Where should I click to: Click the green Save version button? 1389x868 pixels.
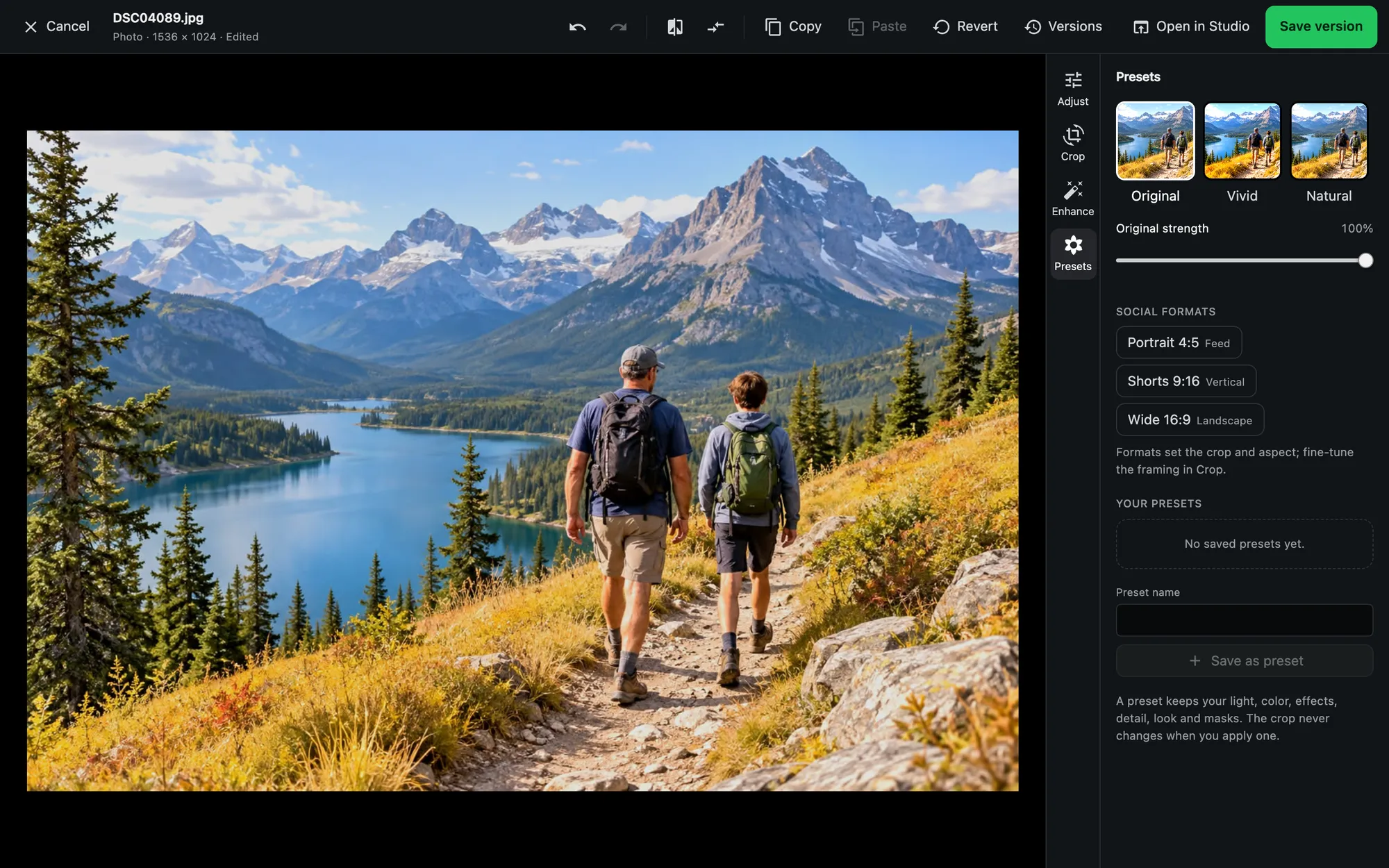[1321, 26]
